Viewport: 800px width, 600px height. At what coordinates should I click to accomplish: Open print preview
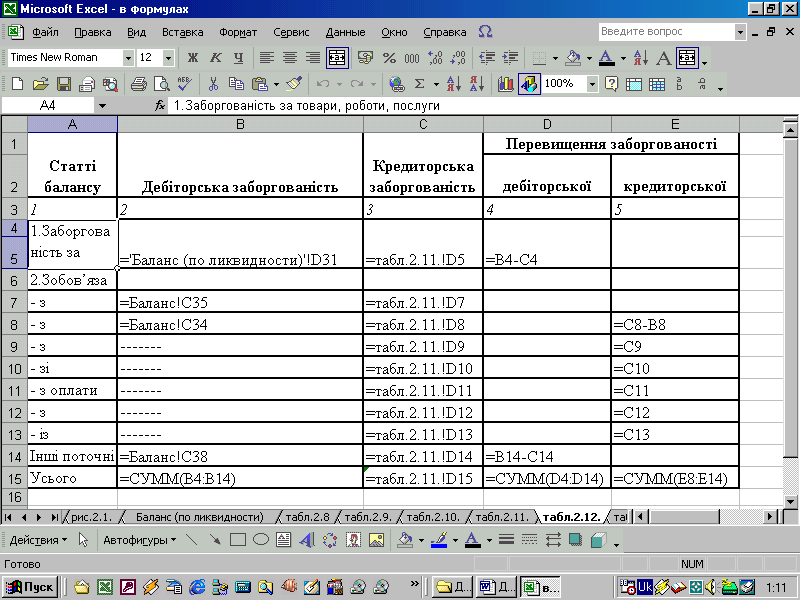tap(162, 84)
